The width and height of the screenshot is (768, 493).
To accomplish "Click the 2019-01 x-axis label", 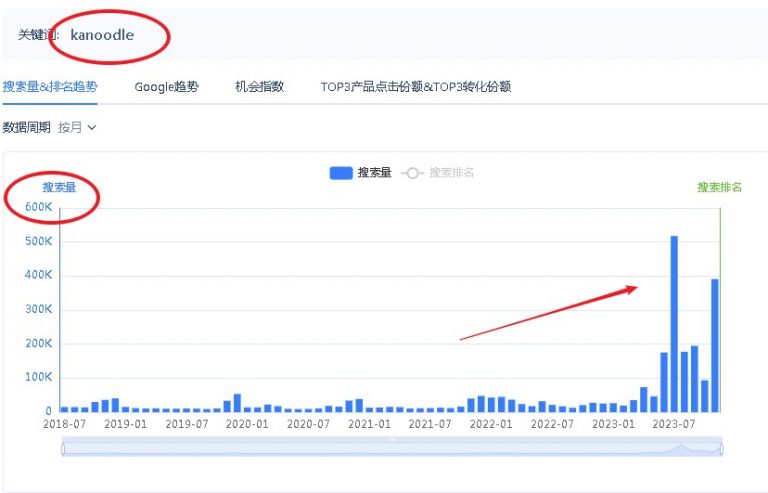I will tap(125, 424).
